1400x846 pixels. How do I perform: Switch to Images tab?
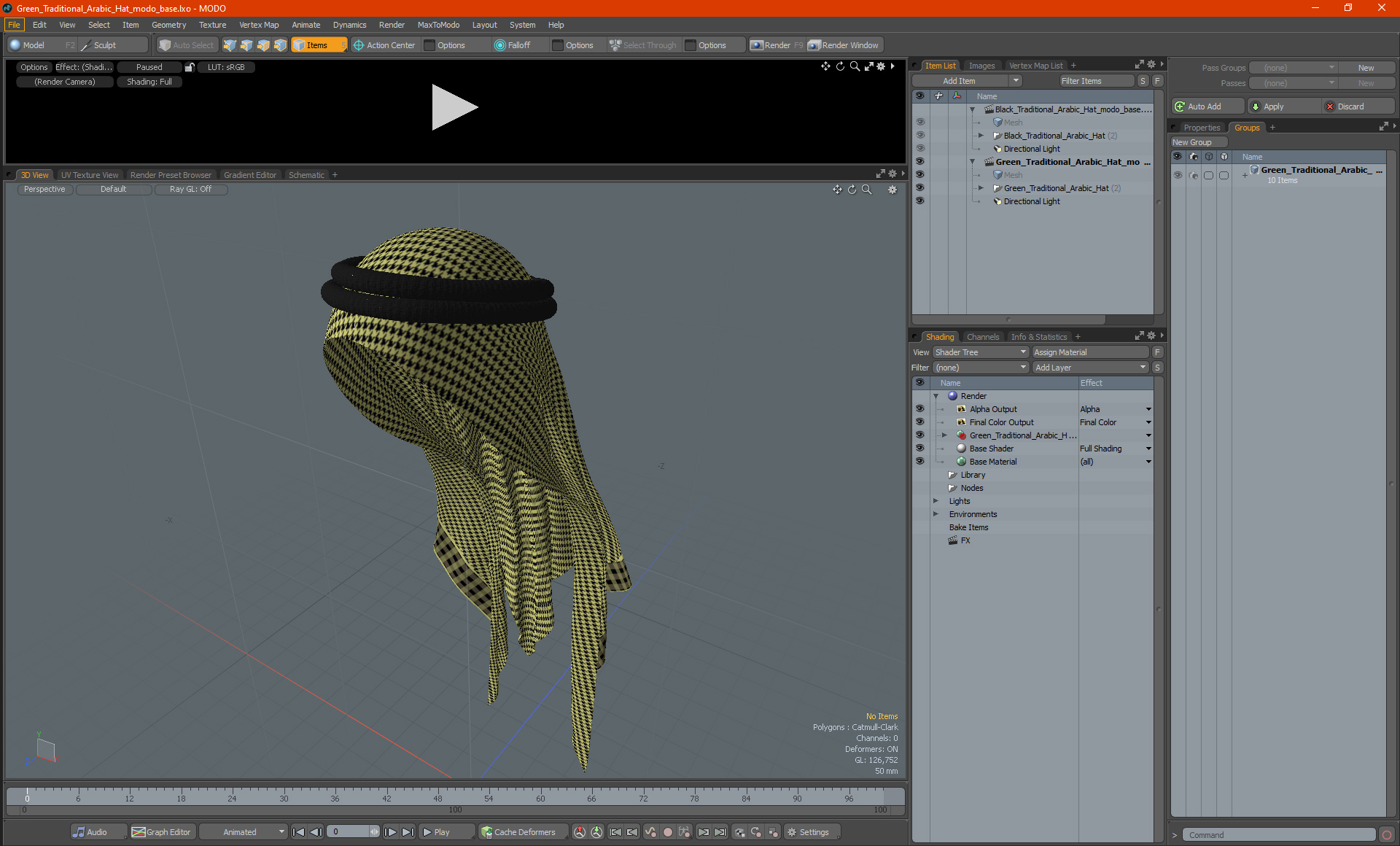981,66
